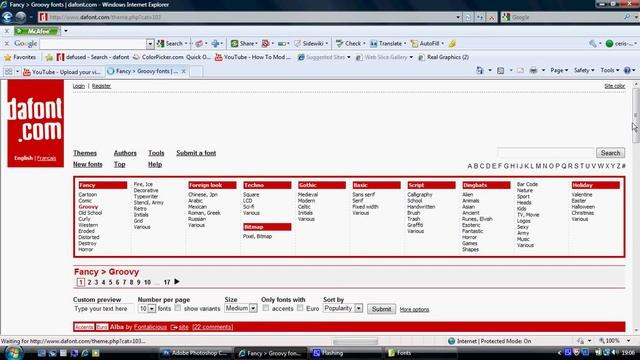This screenshot has height=360, width=640.
Task: Open the Themes menu link
Action: click(x=85, y=153)
